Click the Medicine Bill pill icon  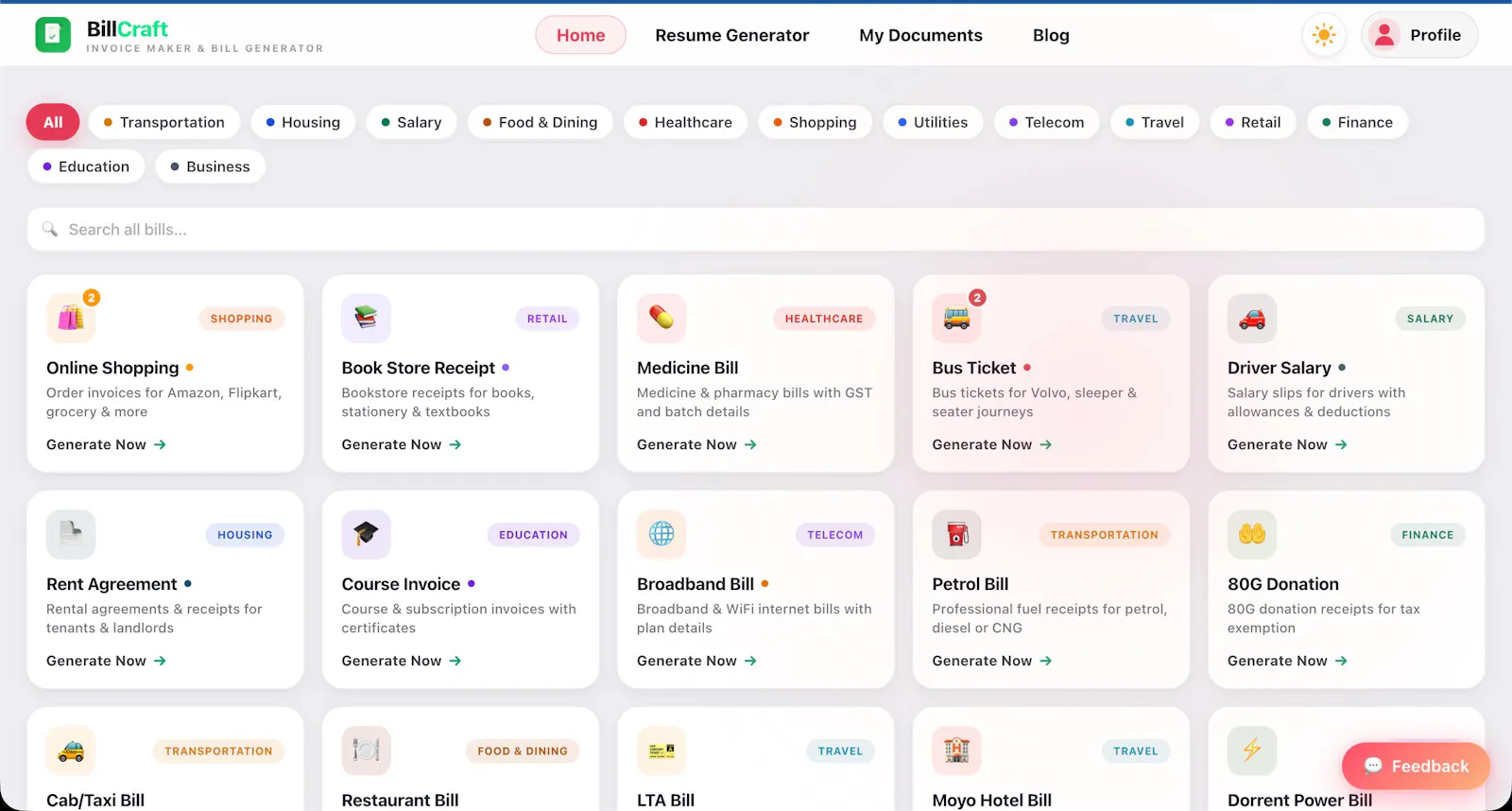click(661, 319)
